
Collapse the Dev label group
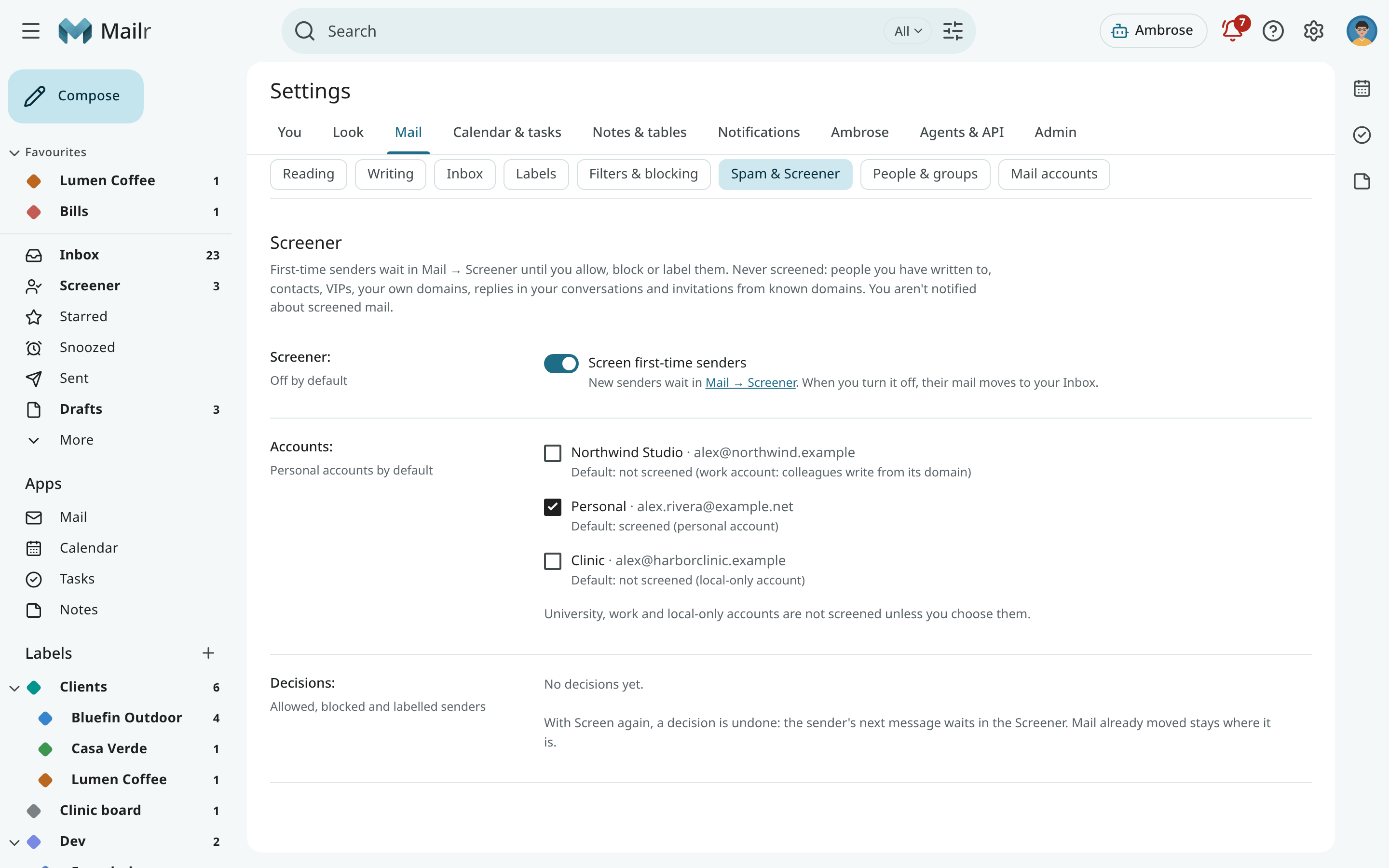[x=14, y=842]
